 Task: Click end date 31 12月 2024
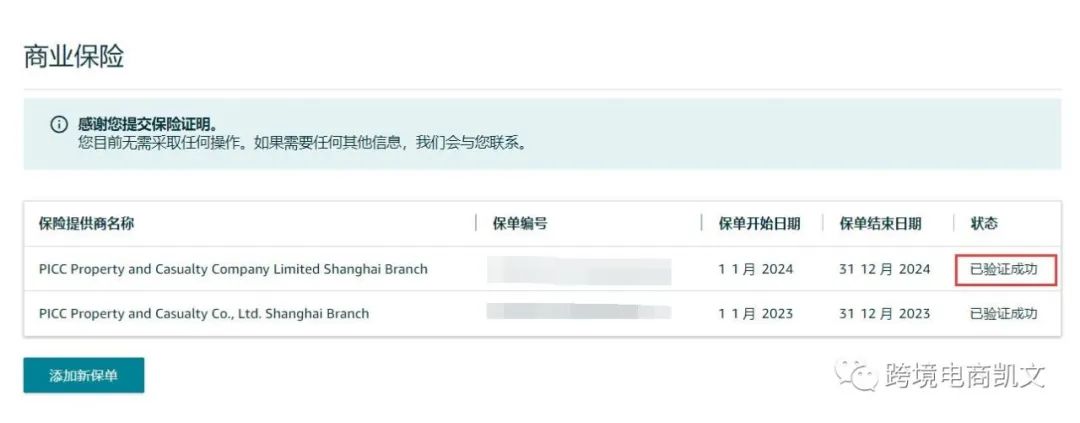(884, 269)
